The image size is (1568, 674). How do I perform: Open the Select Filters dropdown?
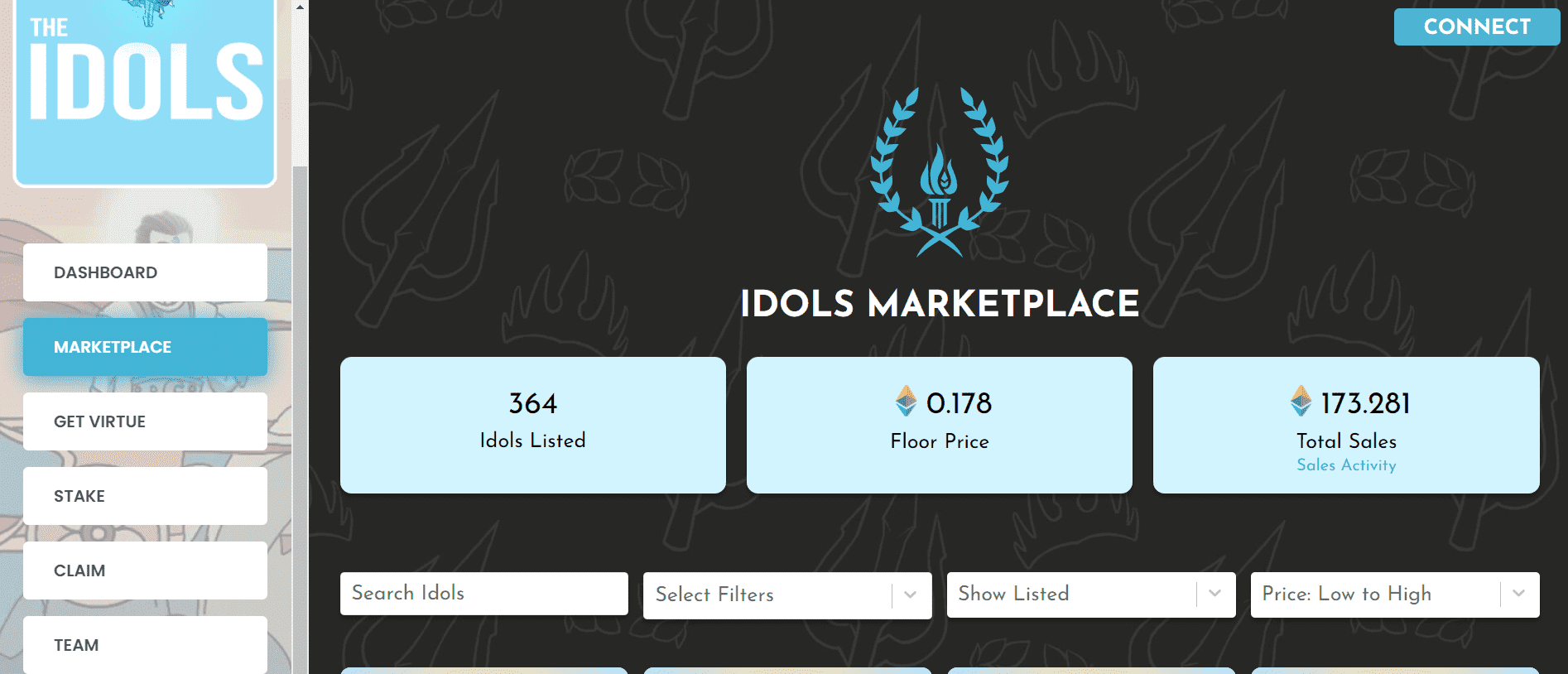[x=786, y=595]
